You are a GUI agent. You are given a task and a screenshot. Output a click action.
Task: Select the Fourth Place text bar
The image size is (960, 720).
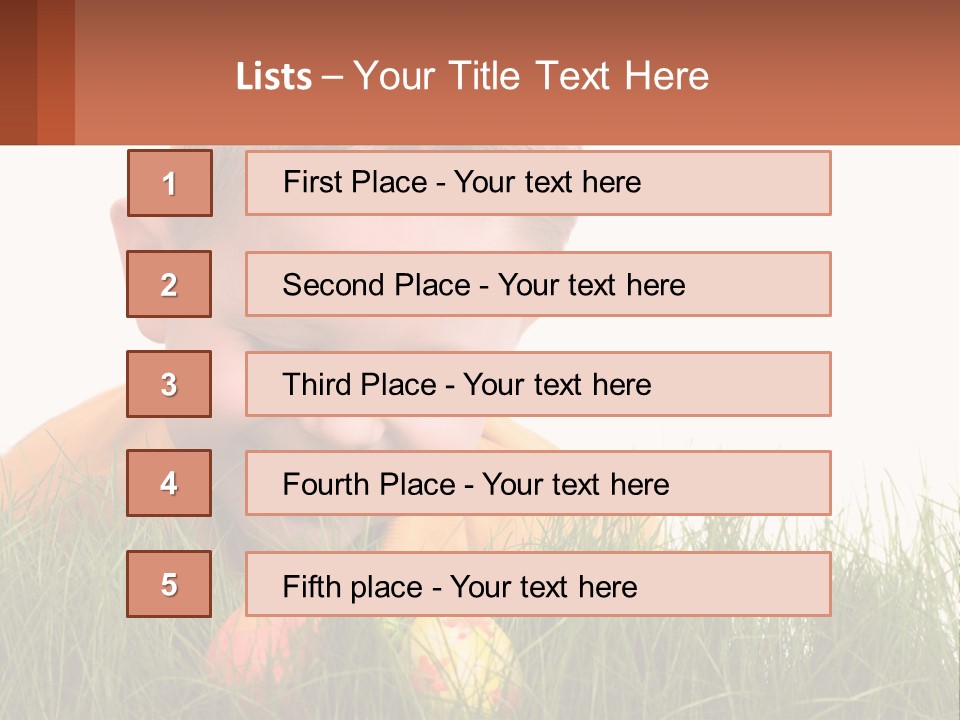[x=538, y=483]
